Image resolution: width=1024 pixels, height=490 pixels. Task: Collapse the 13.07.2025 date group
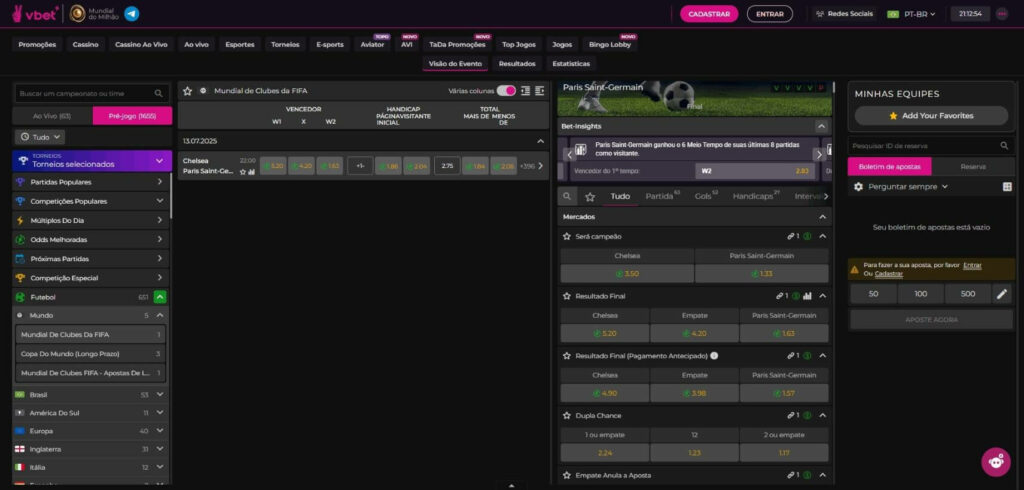[x=540, y=141]
